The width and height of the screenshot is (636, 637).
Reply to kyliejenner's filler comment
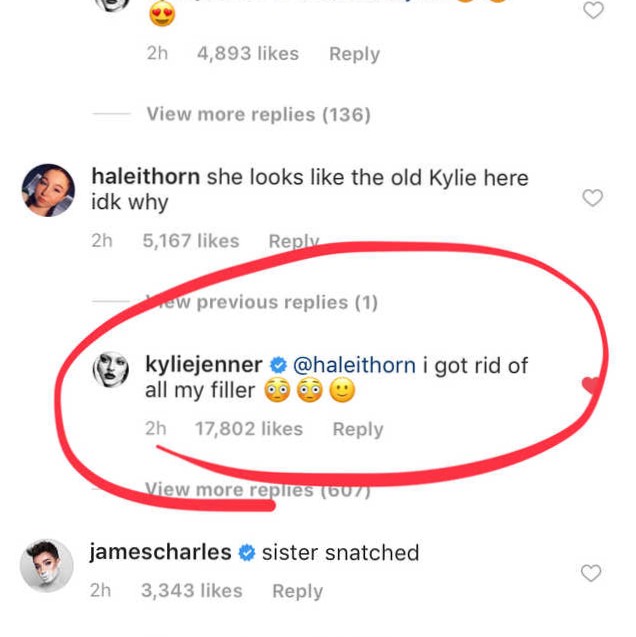[x=358, y=429]
